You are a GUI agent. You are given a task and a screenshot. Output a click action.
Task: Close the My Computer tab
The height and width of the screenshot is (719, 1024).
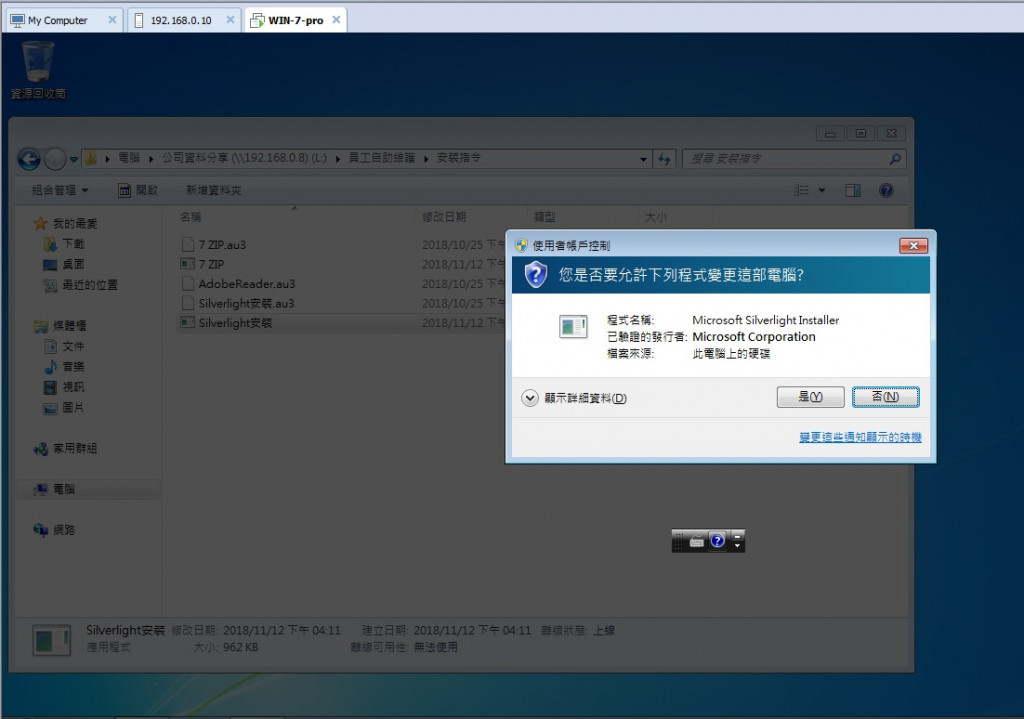(112, 20)
